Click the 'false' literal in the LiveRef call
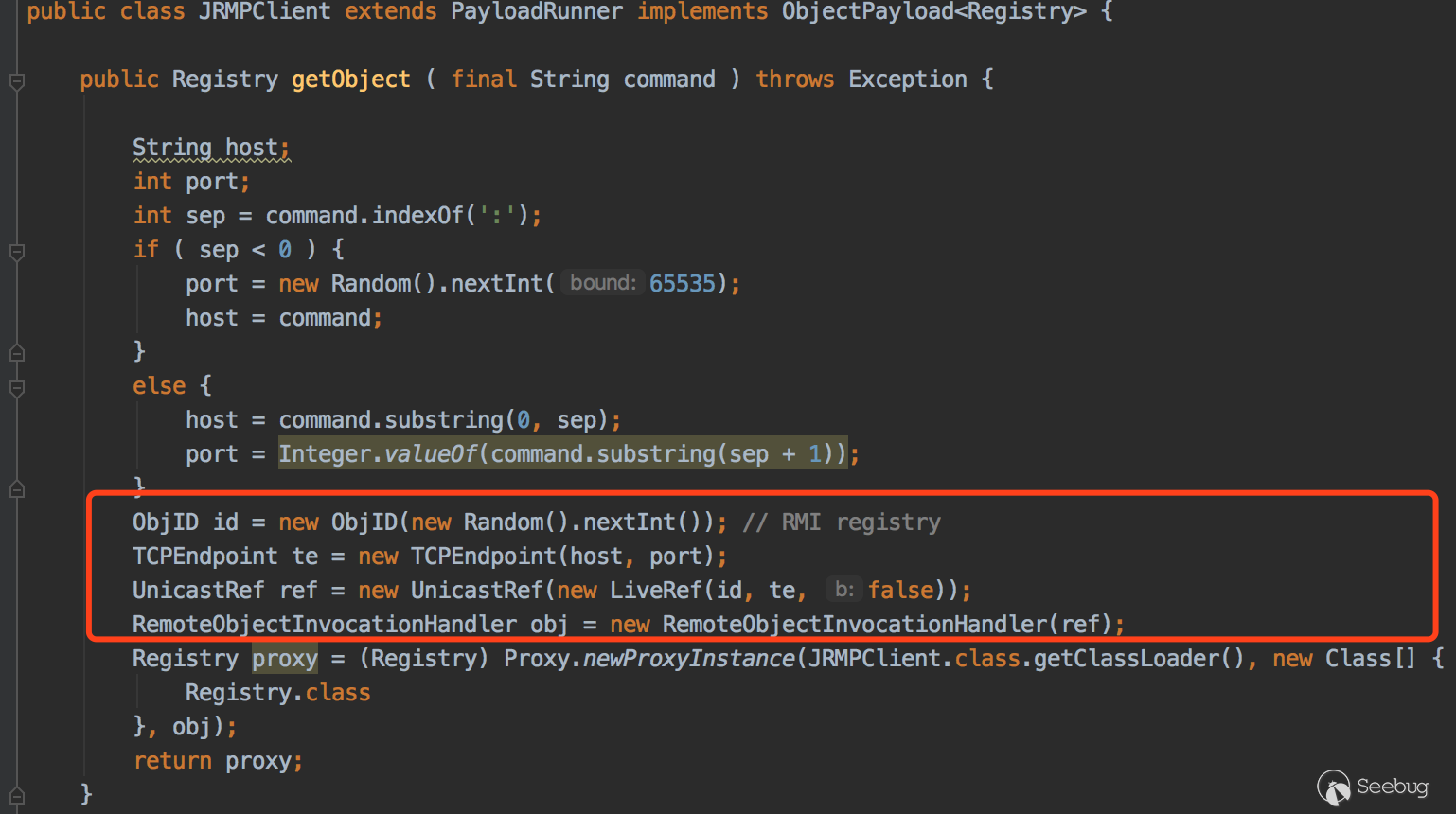The width and height of the screenshot is (1456, 814). [901, 591]
